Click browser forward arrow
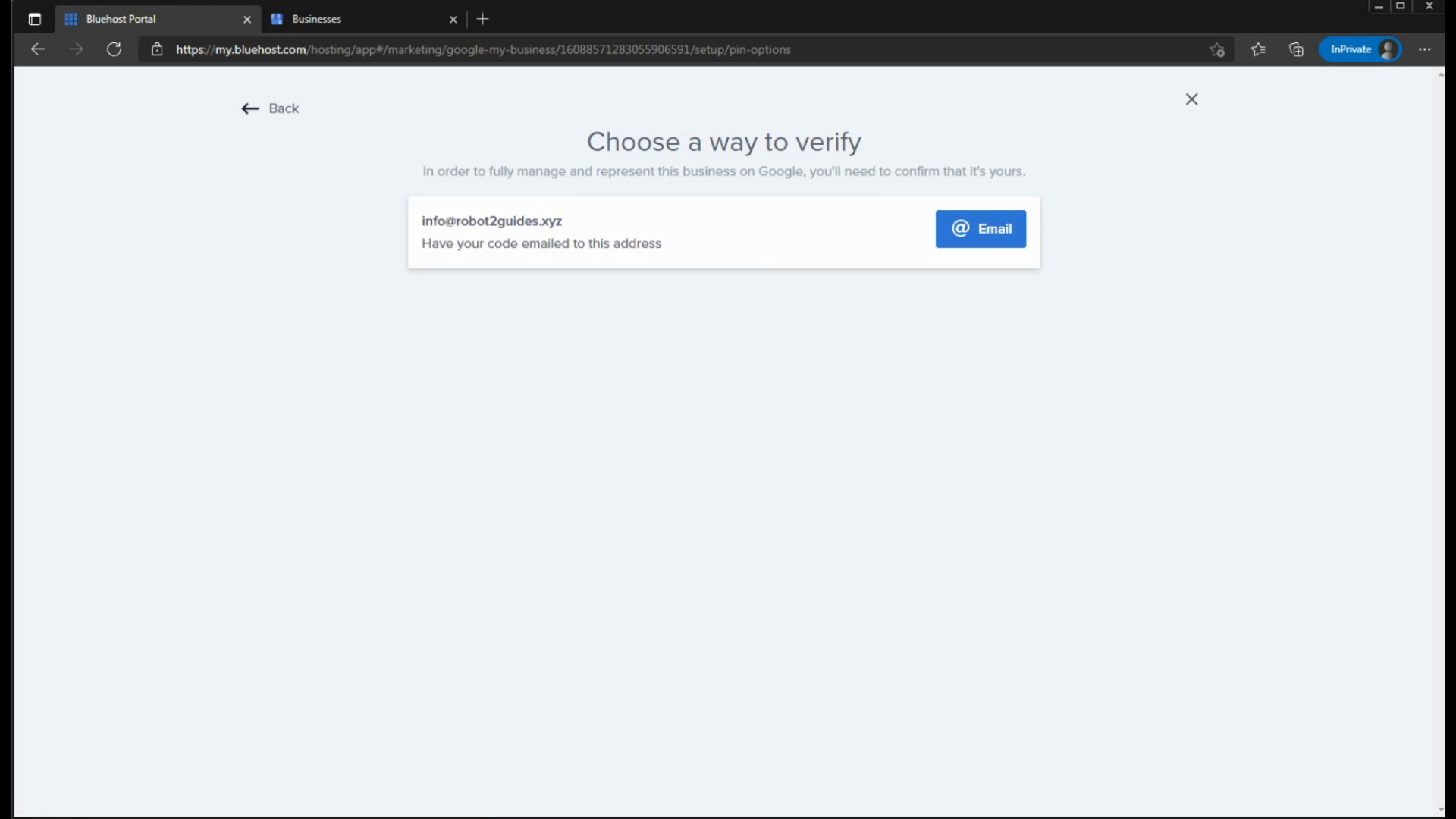Image resolution: width=1456 pixels, height=819 pixels. [76, 49]
